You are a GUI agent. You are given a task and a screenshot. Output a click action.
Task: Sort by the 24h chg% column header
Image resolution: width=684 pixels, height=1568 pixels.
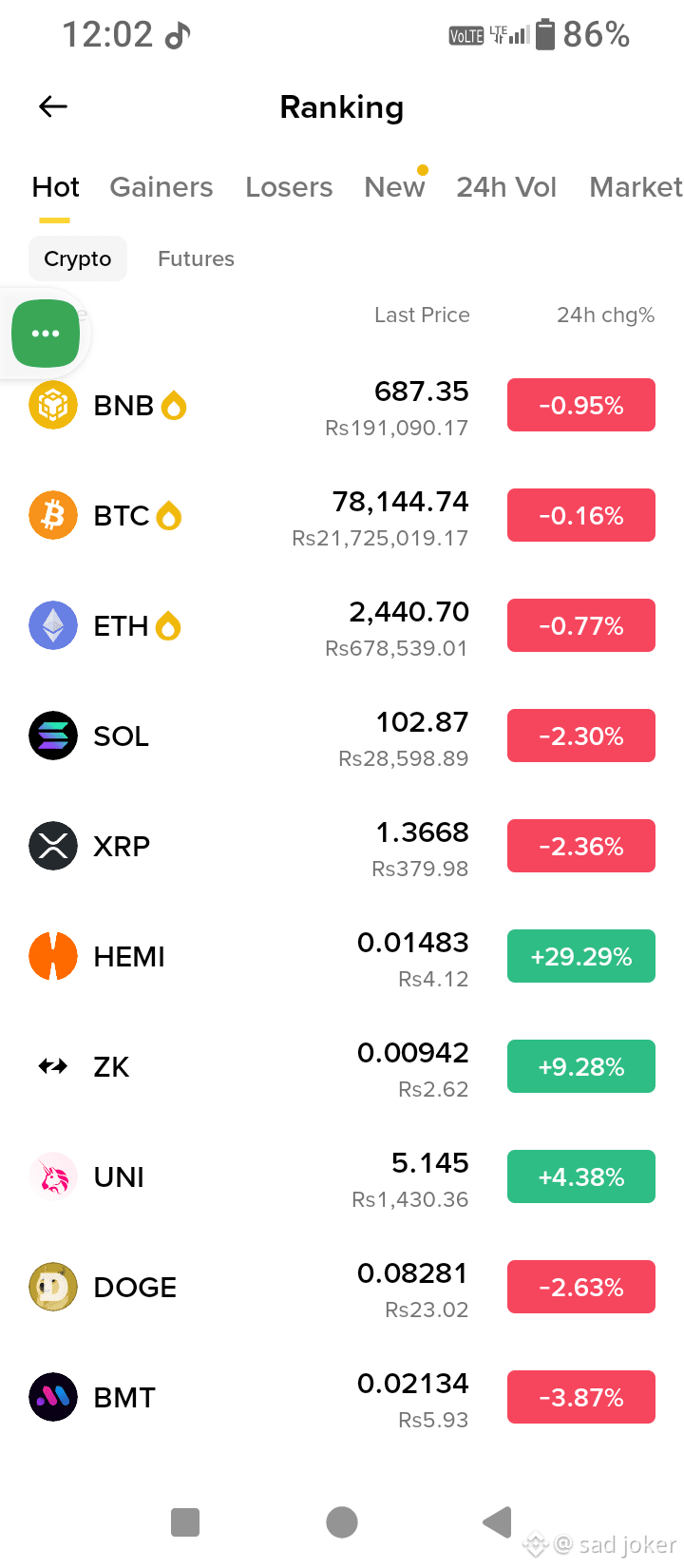(605, 315)
